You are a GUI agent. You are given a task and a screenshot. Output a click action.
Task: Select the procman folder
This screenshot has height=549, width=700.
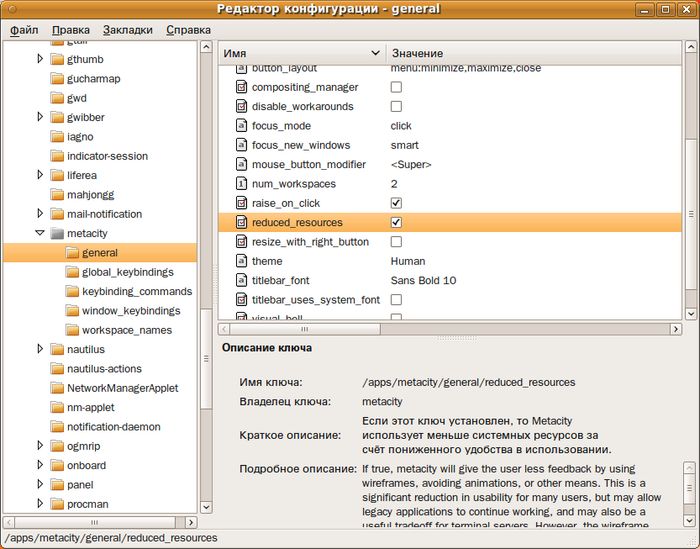88,504
